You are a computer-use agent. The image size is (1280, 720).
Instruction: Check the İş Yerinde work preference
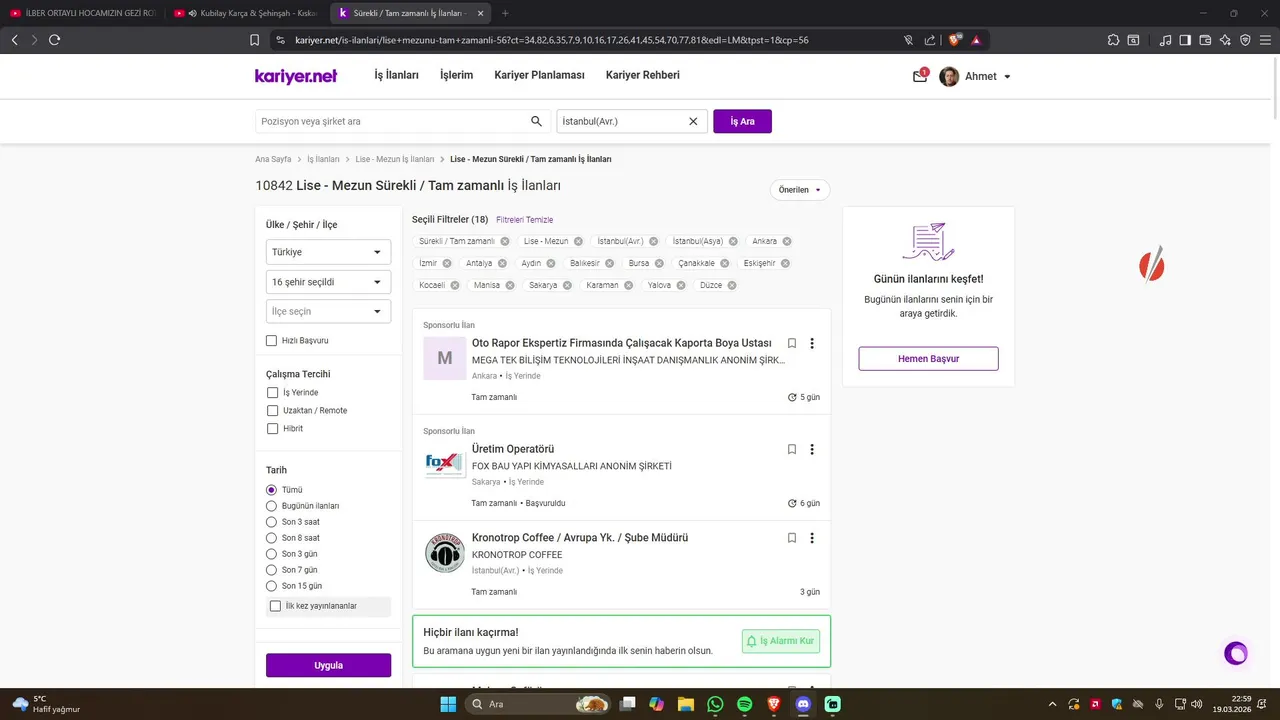(272, 393)
